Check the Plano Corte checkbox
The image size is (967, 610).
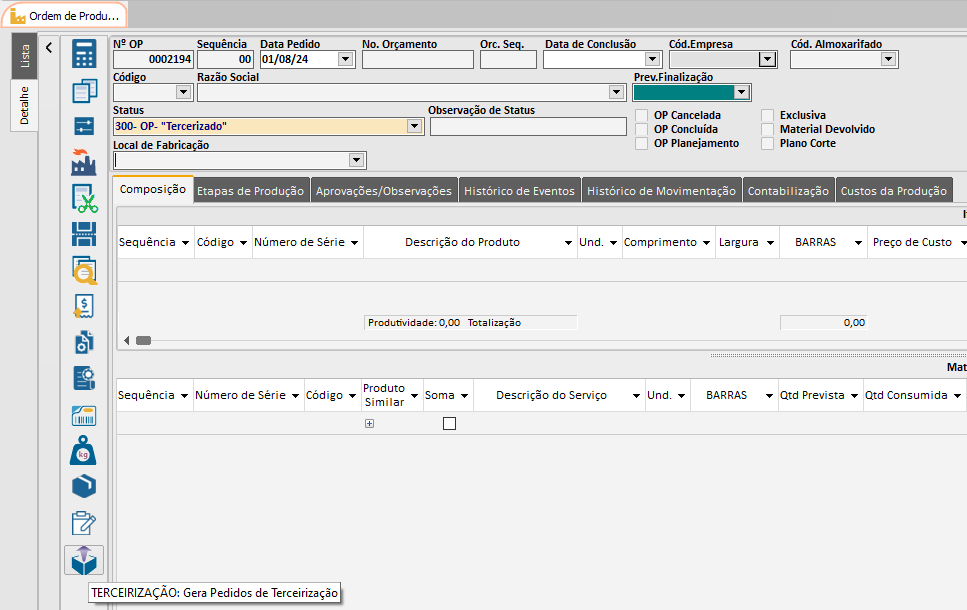coord(767,144)
